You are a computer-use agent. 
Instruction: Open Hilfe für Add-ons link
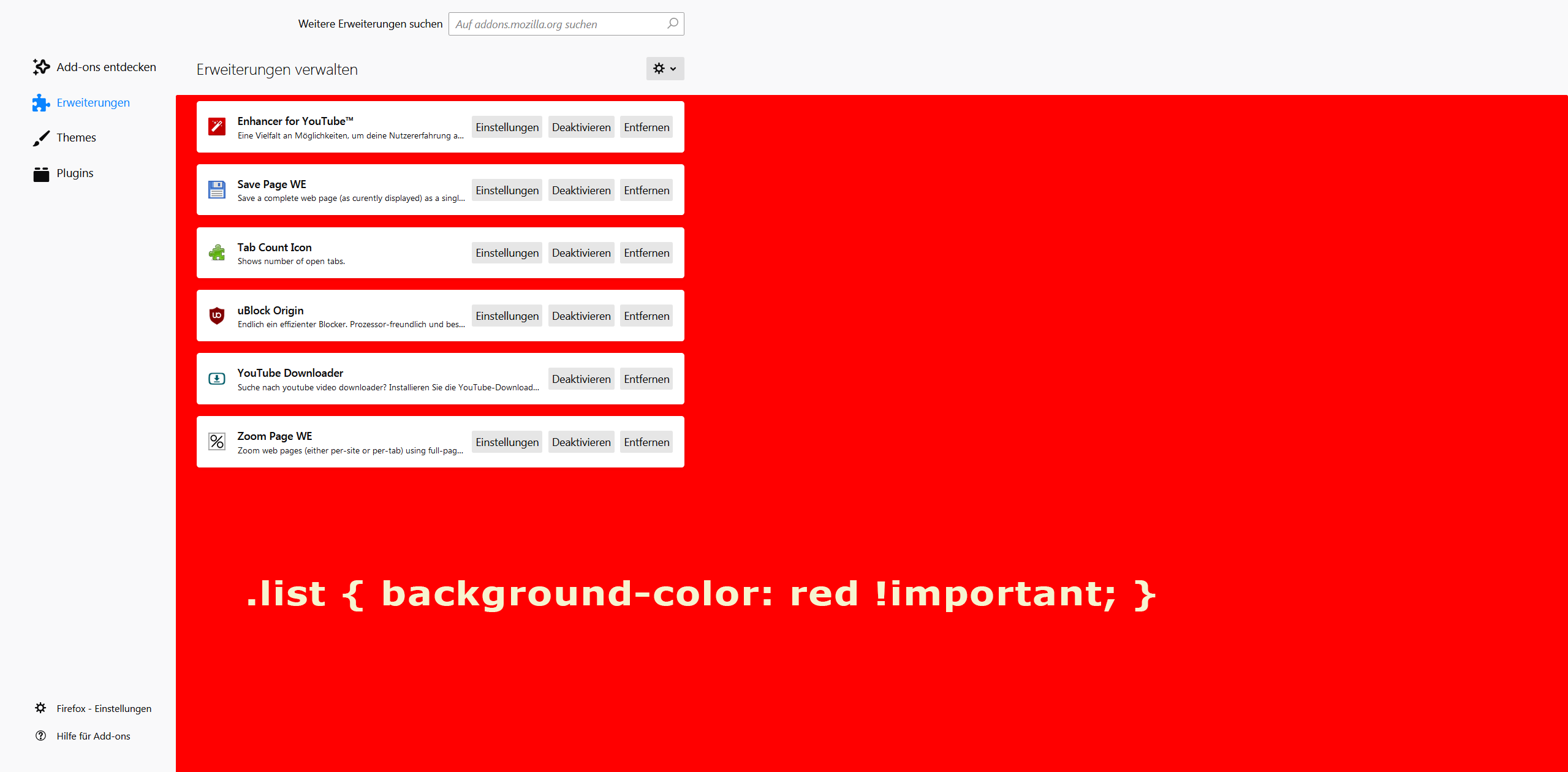(93, 736)
